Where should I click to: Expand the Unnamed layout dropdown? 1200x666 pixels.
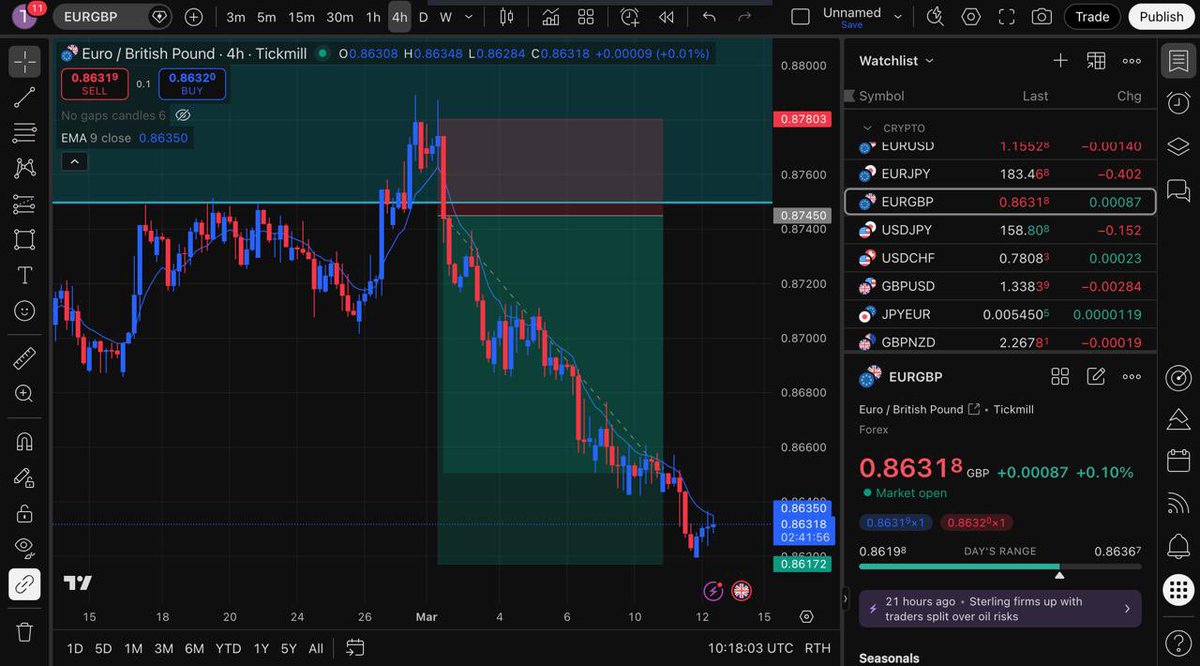(x=898, y=17)
